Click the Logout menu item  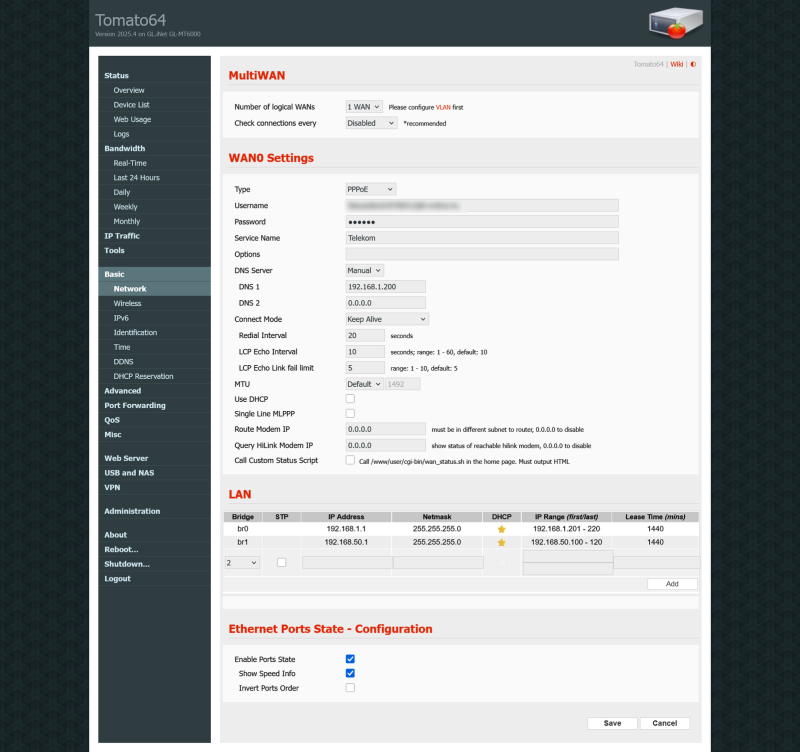pyautogui.click(x=117, y=579)
